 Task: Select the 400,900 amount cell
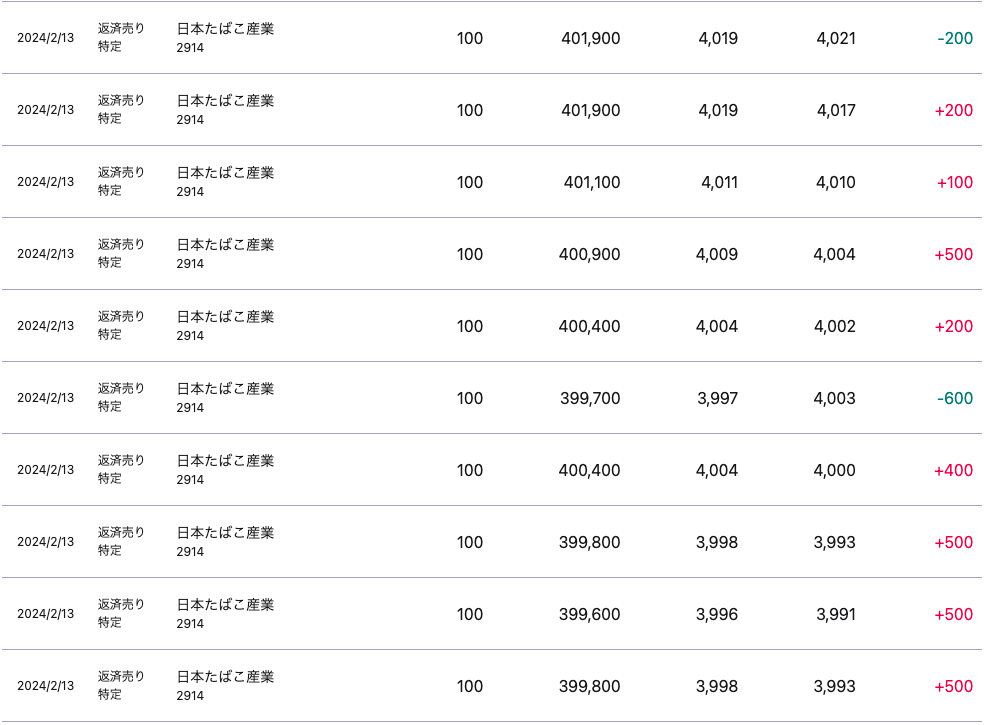(589, 255)
